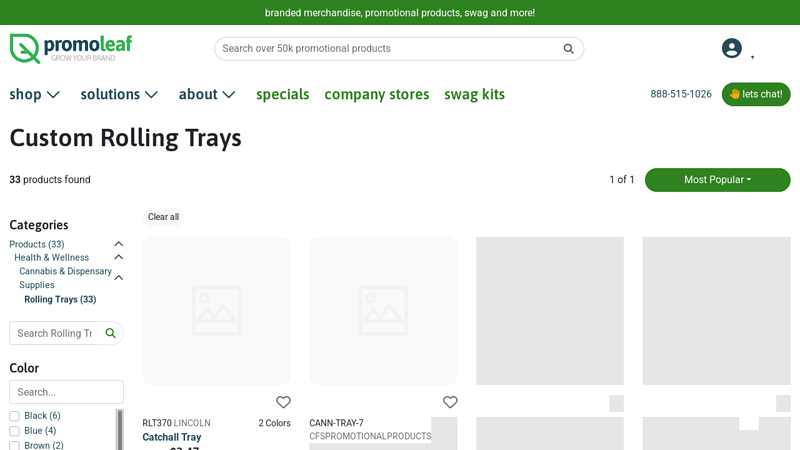
Task: Click the Catchall Tray image placeholder
Action: (216, 310)
